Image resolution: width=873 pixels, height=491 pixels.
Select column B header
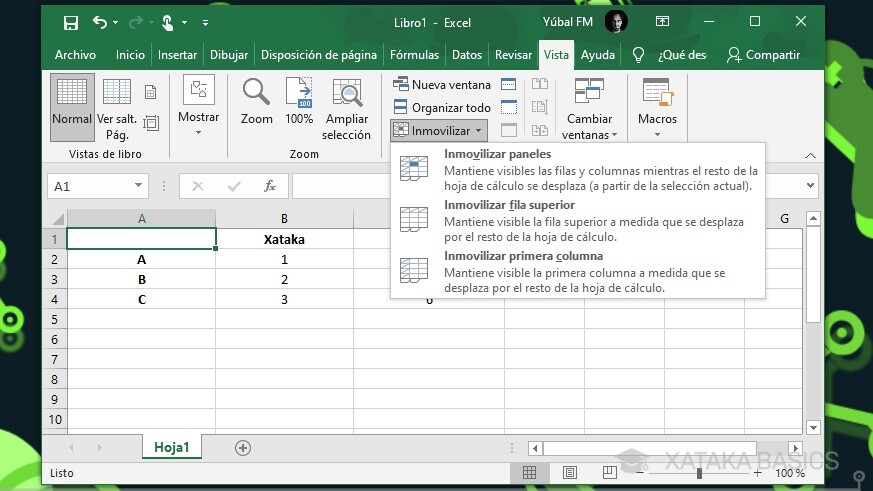point(284,218)
